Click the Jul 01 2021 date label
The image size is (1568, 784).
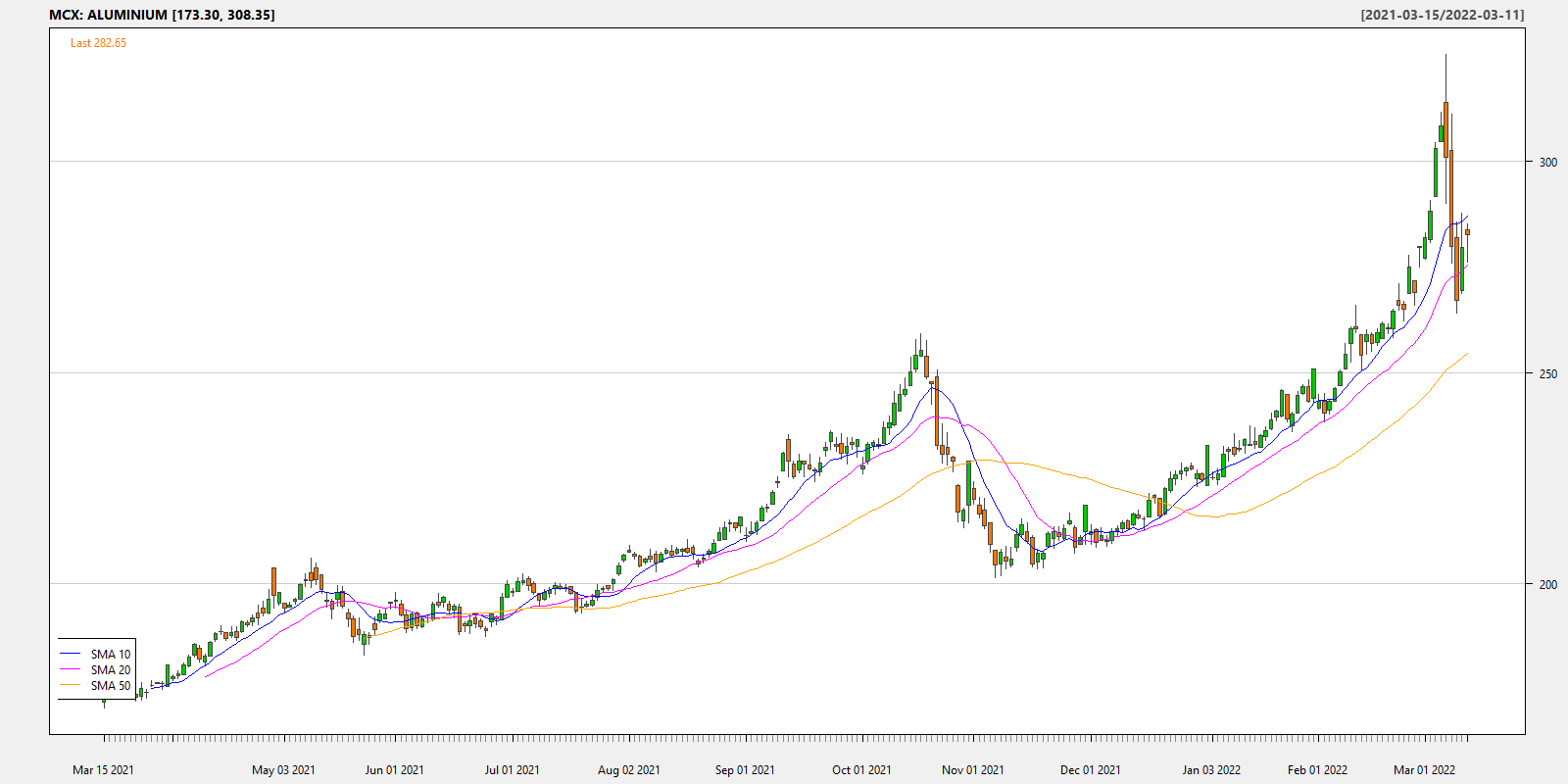(x=512, y=770)
